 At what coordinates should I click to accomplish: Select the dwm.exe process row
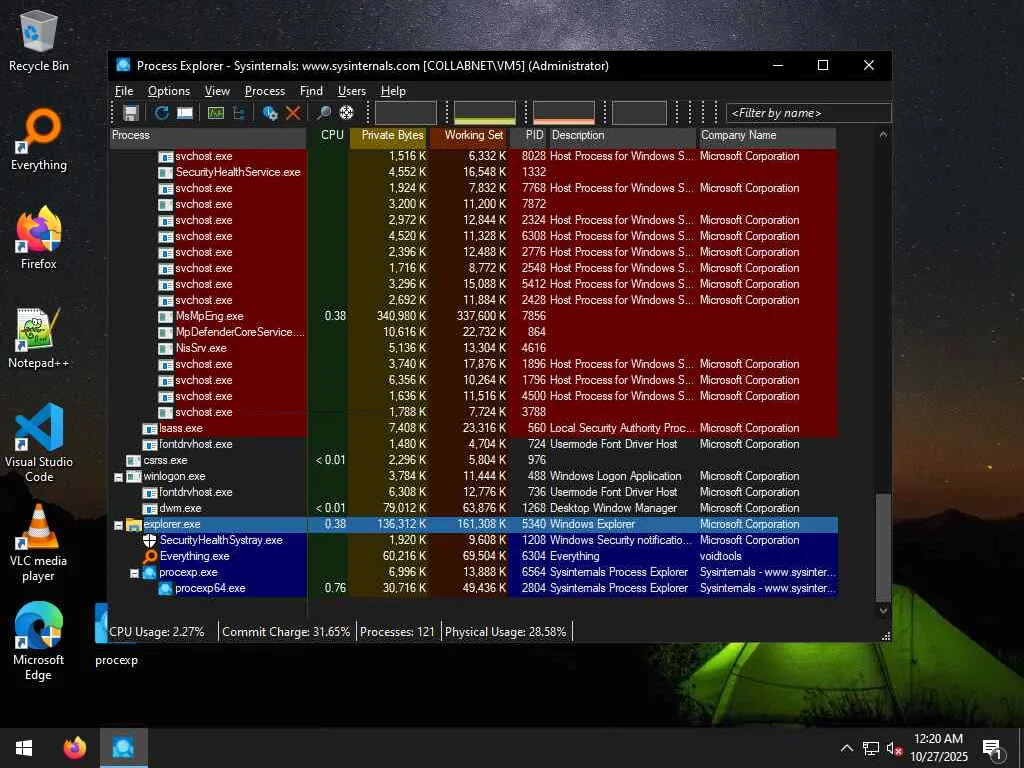473,508
